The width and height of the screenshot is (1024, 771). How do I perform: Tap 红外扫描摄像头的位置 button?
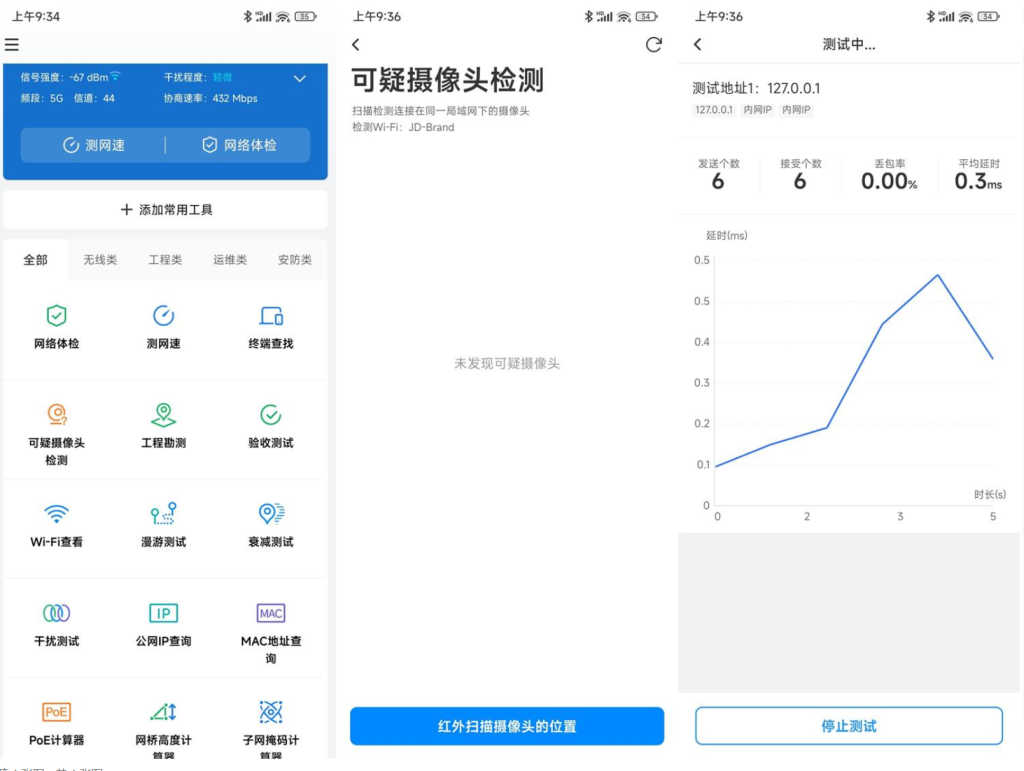tap(507, 726)
